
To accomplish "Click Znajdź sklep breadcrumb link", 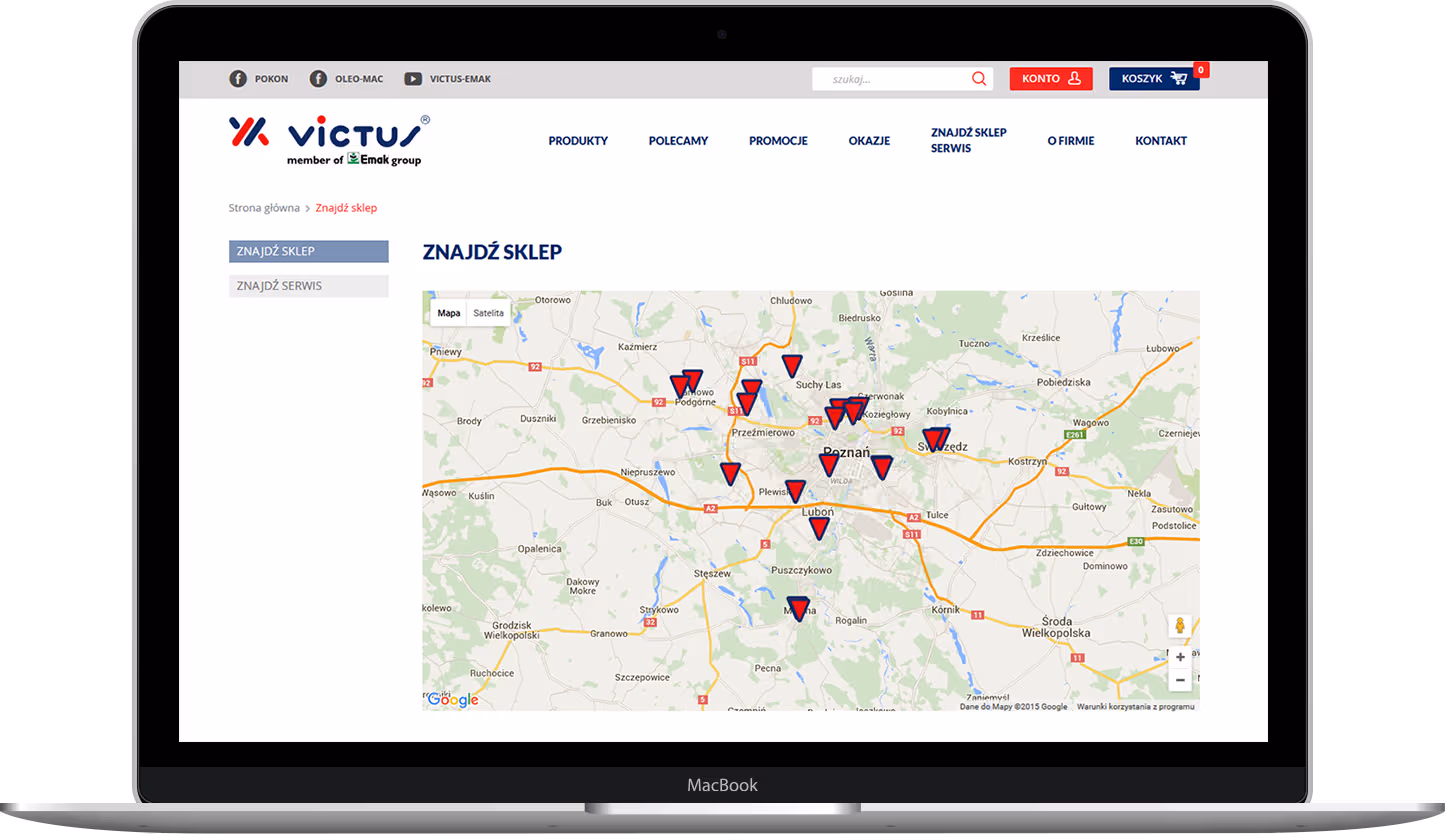I will [346, 208].
